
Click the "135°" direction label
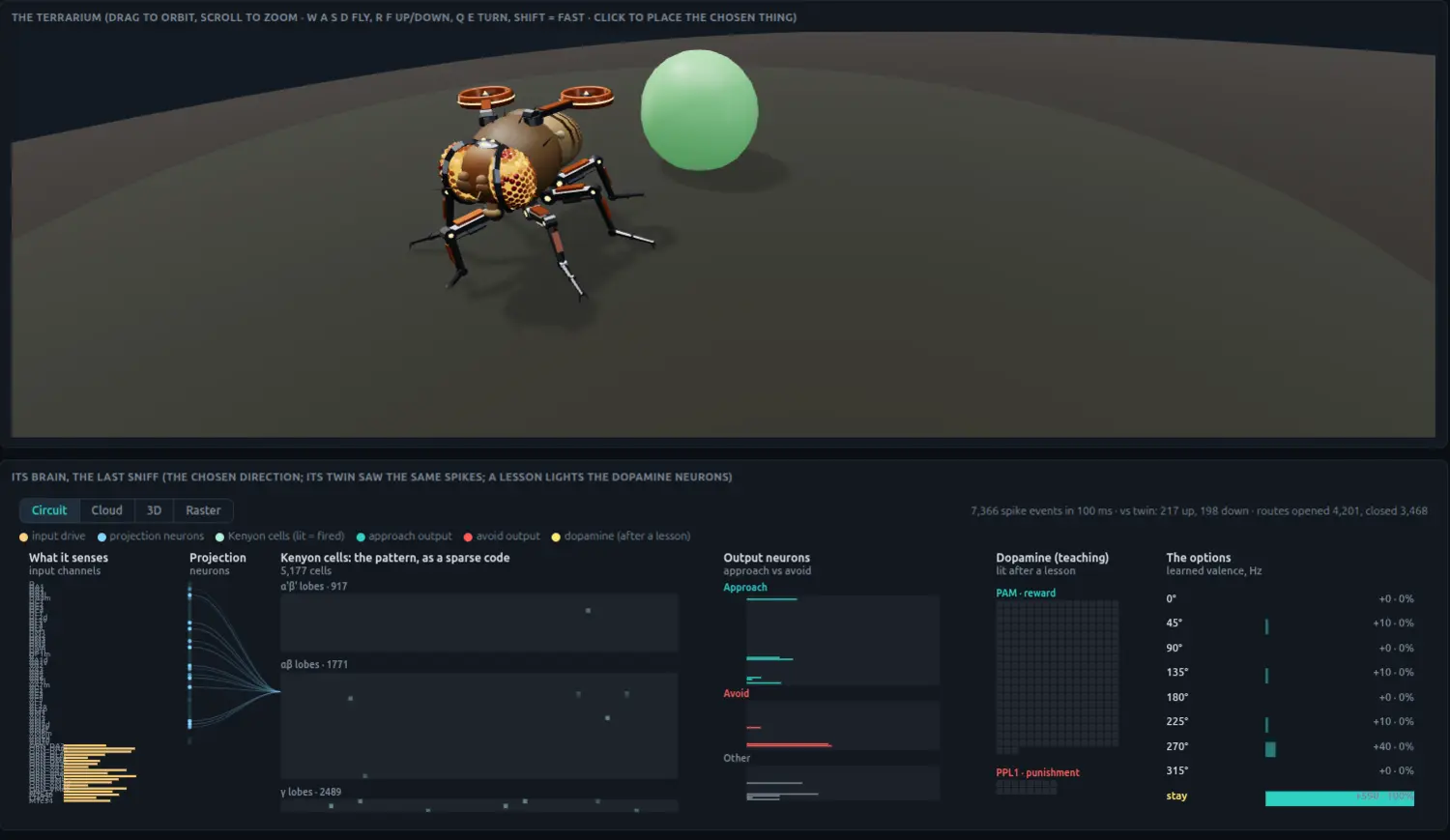[x=1177, y=673]
